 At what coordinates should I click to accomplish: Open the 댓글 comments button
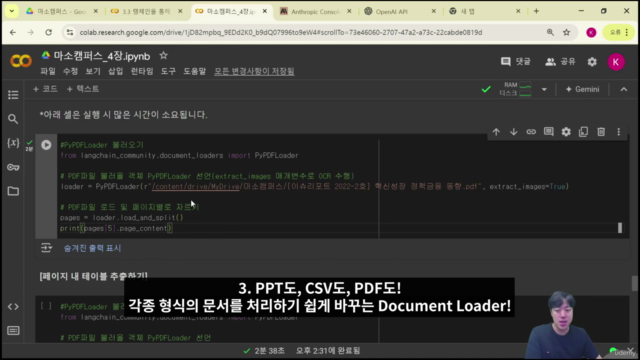[x=516, y=62]
